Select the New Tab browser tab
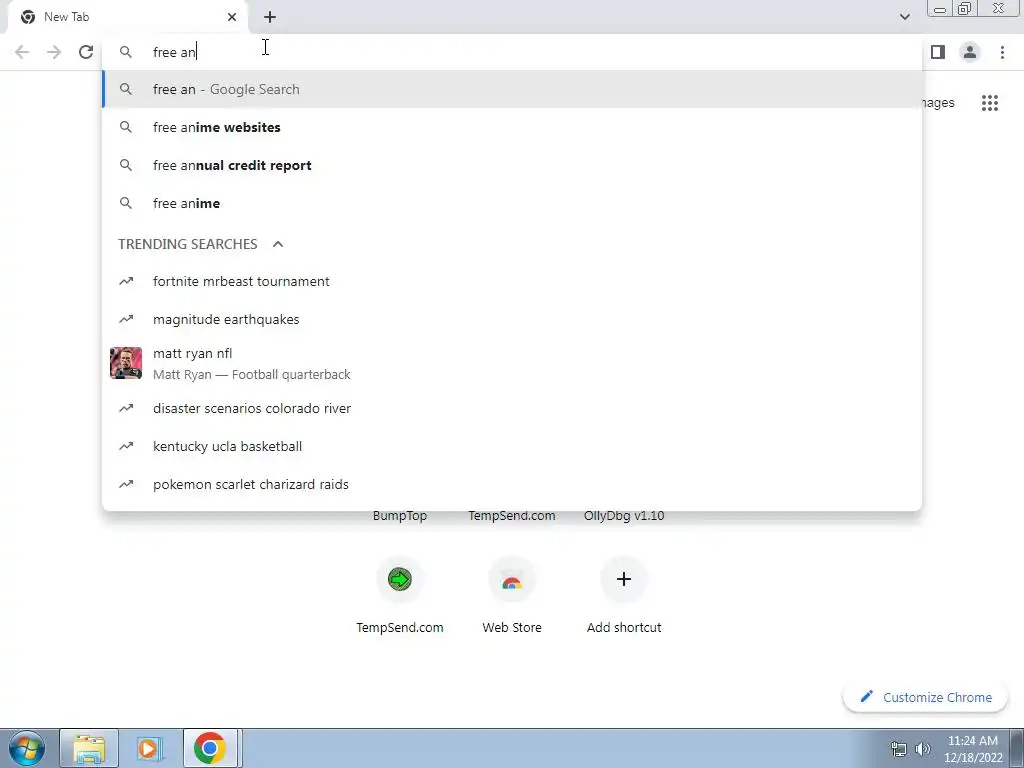The height and width of the screenshot is (768, 1024). pyautogui.click(x=128, y=17)
